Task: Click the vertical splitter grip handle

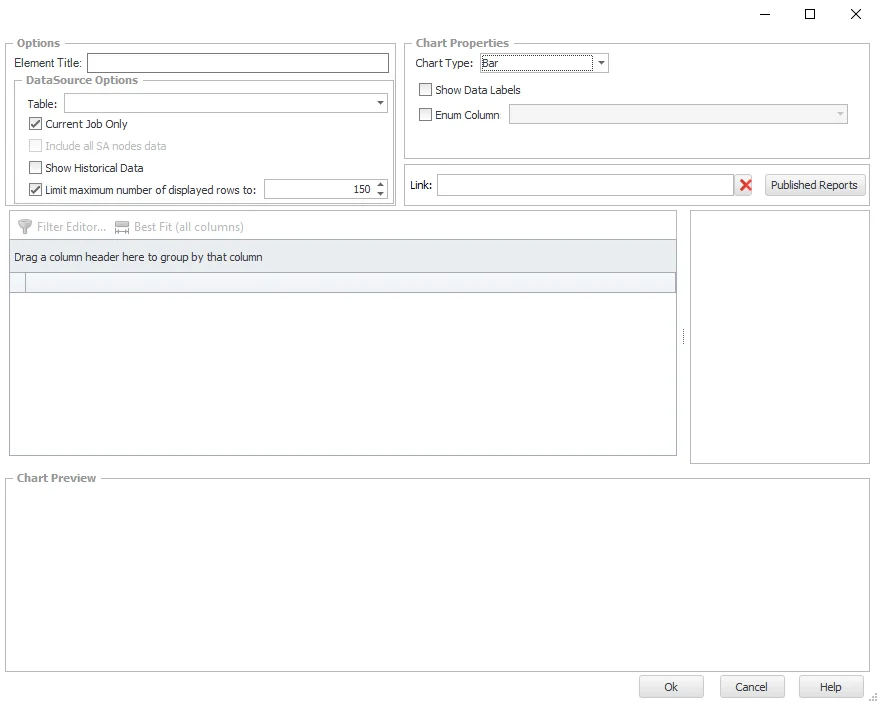Action: [683, 336]
